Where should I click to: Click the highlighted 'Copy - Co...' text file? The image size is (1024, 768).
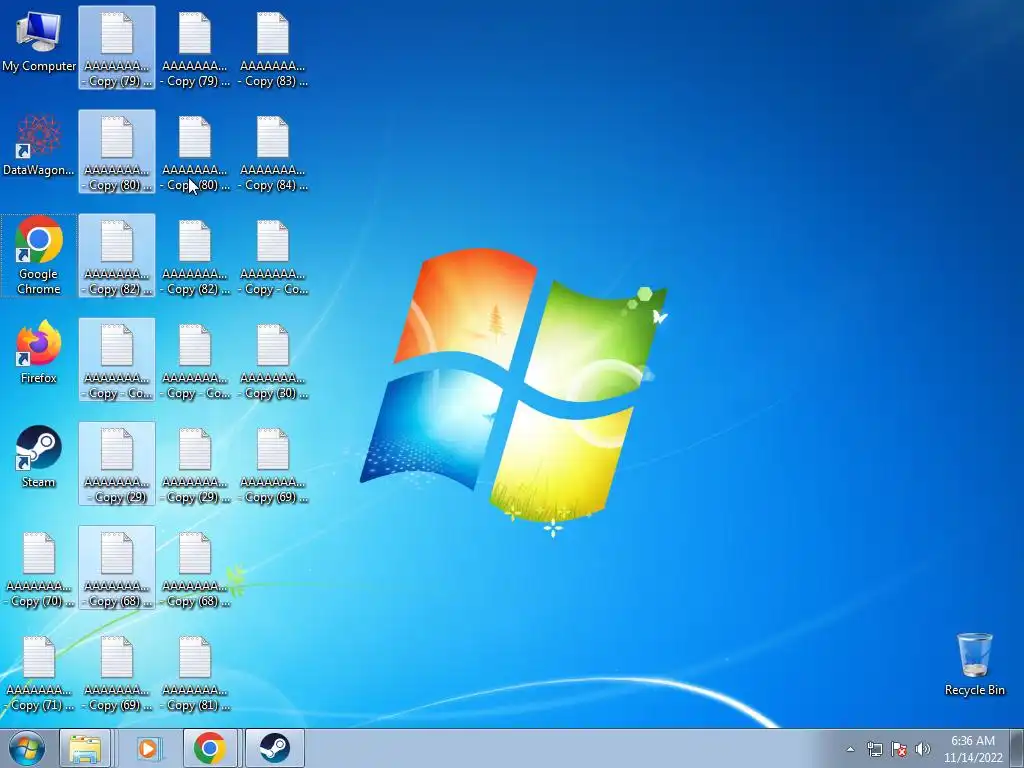117,360
